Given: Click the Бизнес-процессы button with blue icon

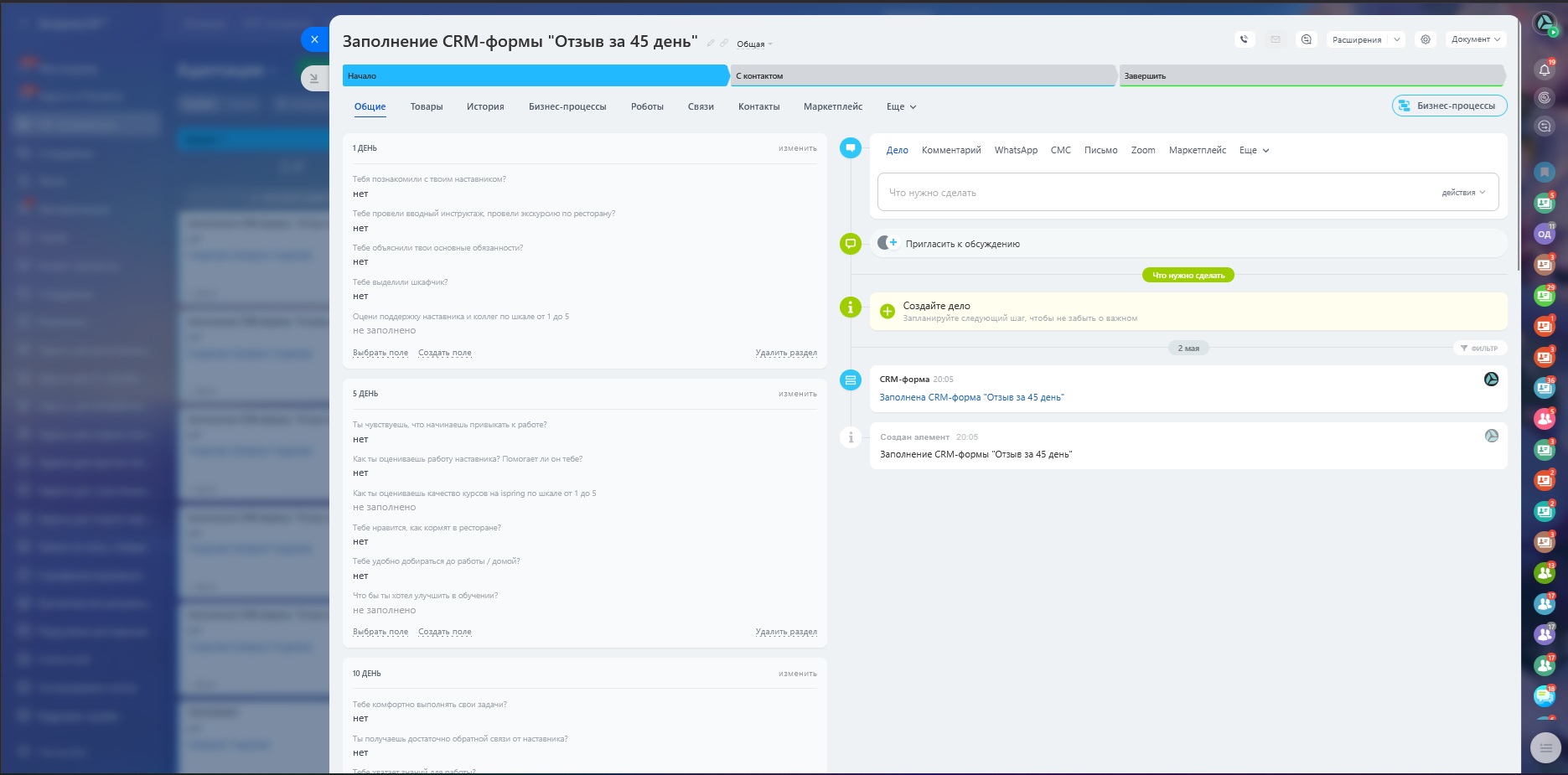Looking at the screenshot, I should pyautogui.click(x=1449, y=106).
